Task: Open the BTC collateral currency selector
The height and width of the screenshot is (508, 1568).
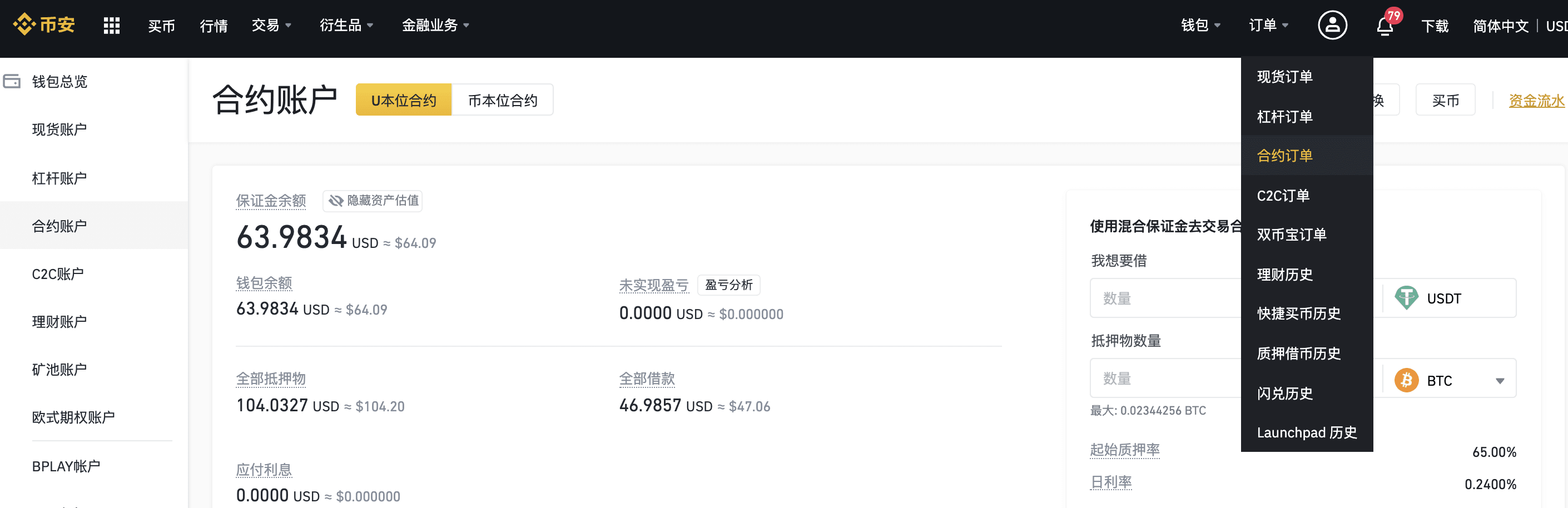Action: coord(1448,380)
